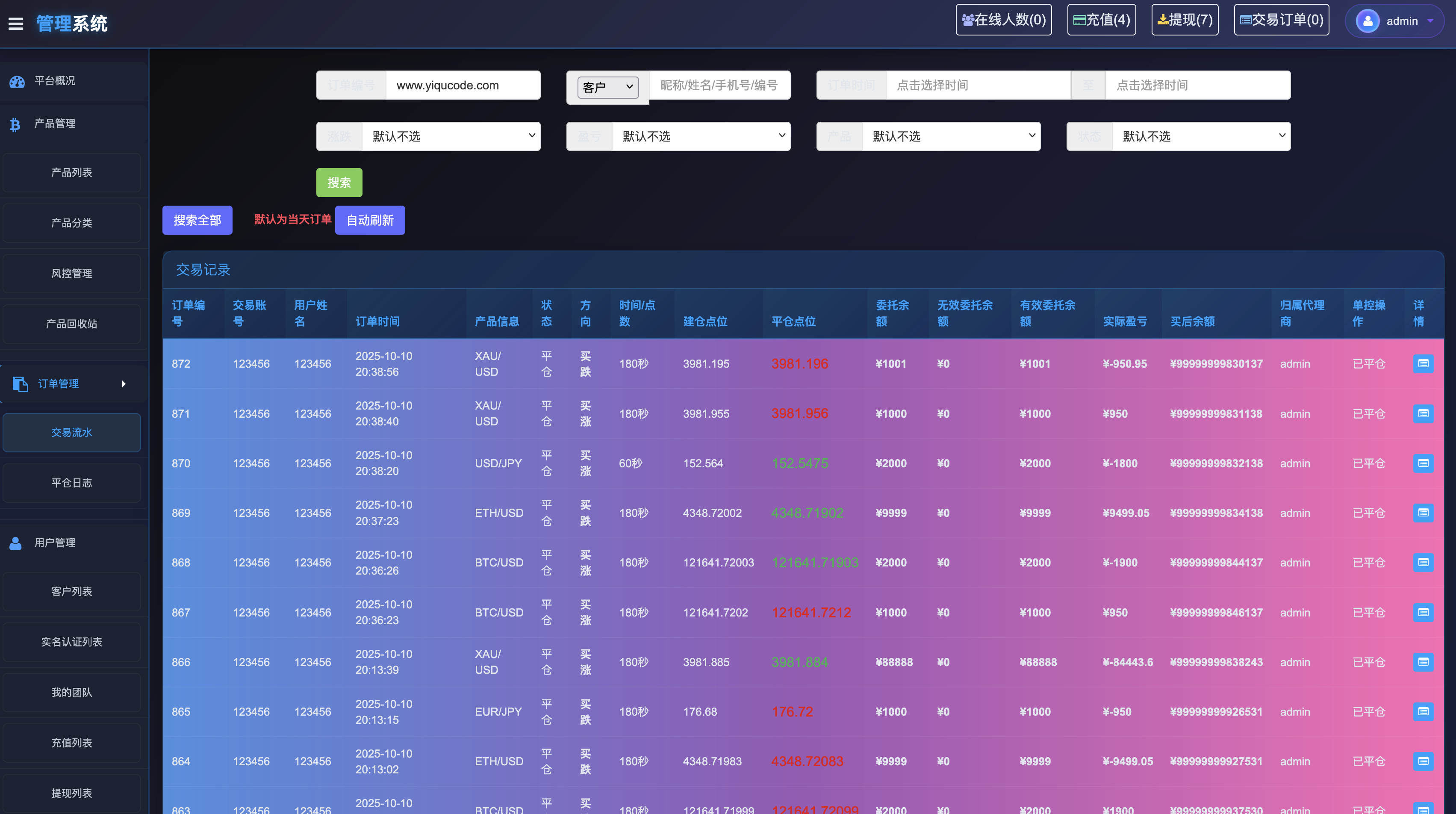Open the 客户 type dropdown
This screenshot has height=814, width=1456.
point(607,87)
